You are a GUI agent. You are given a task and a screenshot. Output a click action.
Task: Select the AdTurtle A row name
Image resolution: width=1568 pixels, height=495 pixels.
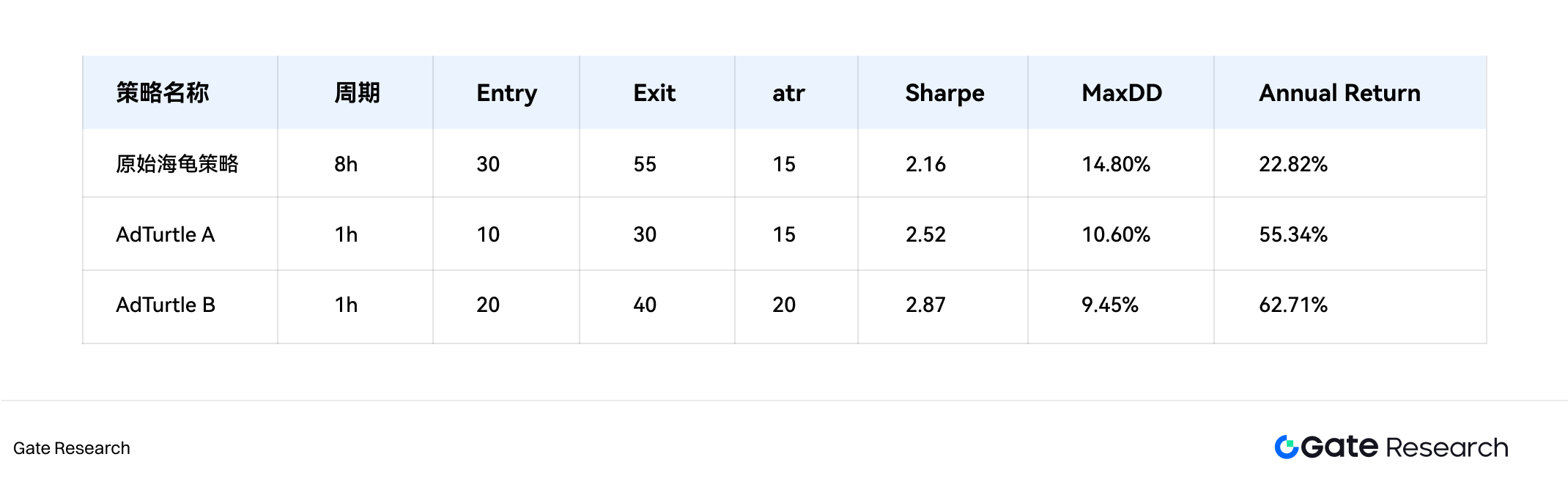pyautogui.click(x=166, y=234)
